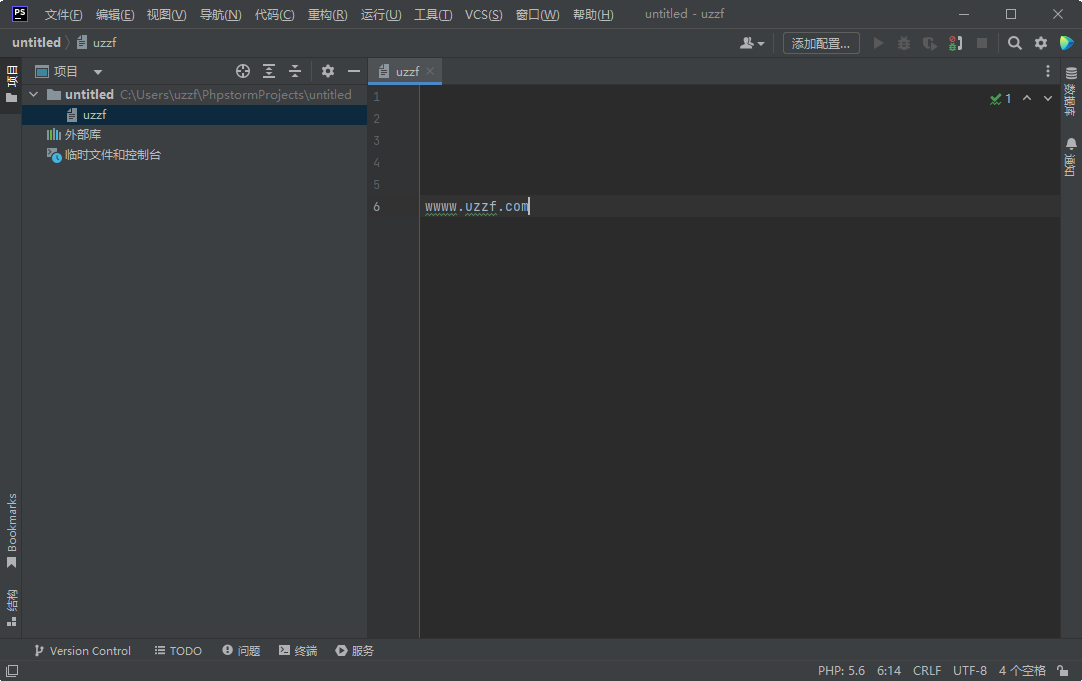Open the TODO tool window
This screenshot has width=1082, height=681.
pyautogui.click(x=178, y=651)
